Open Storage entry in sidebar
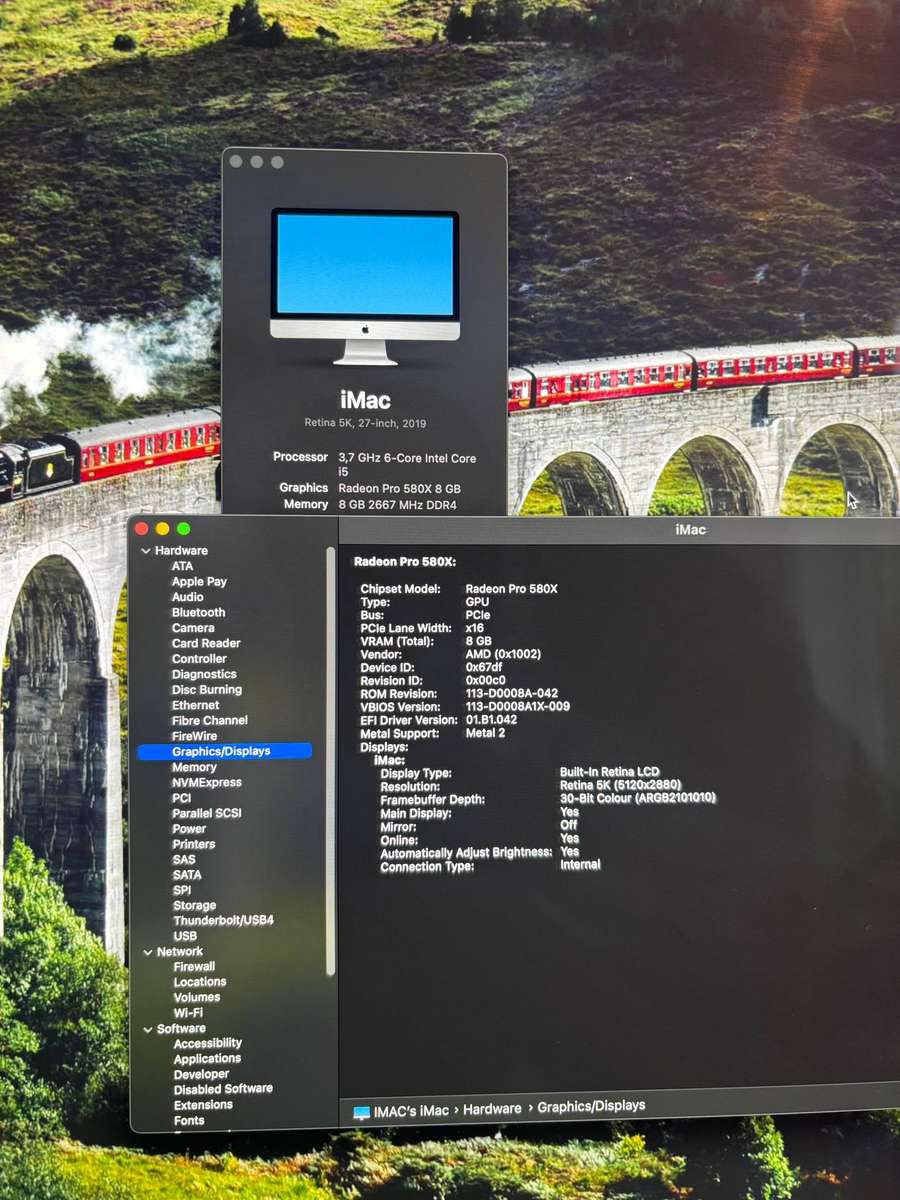 tap(194, 906)
